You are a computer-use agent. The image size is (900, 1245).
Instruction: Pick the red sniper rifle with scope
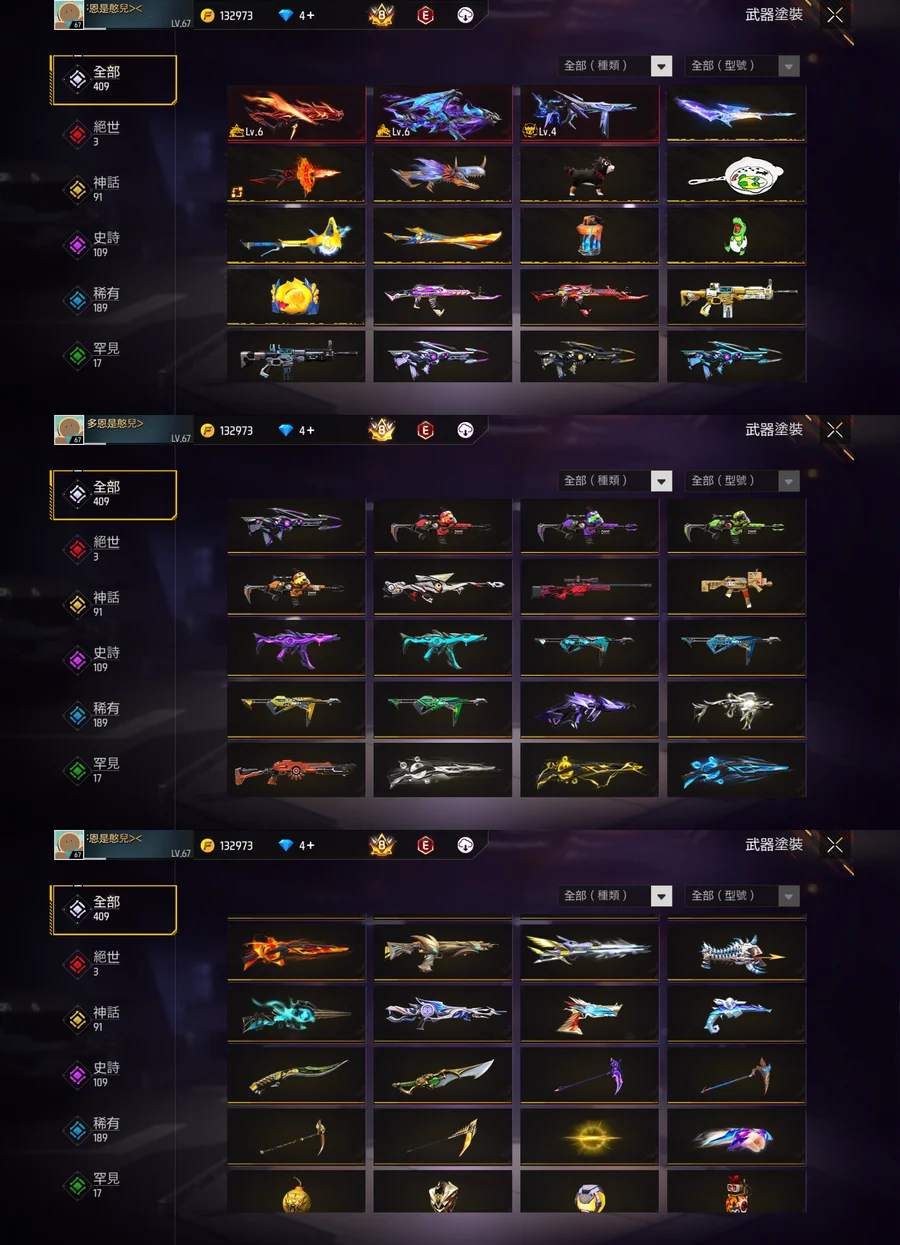(x=589, y=586)
